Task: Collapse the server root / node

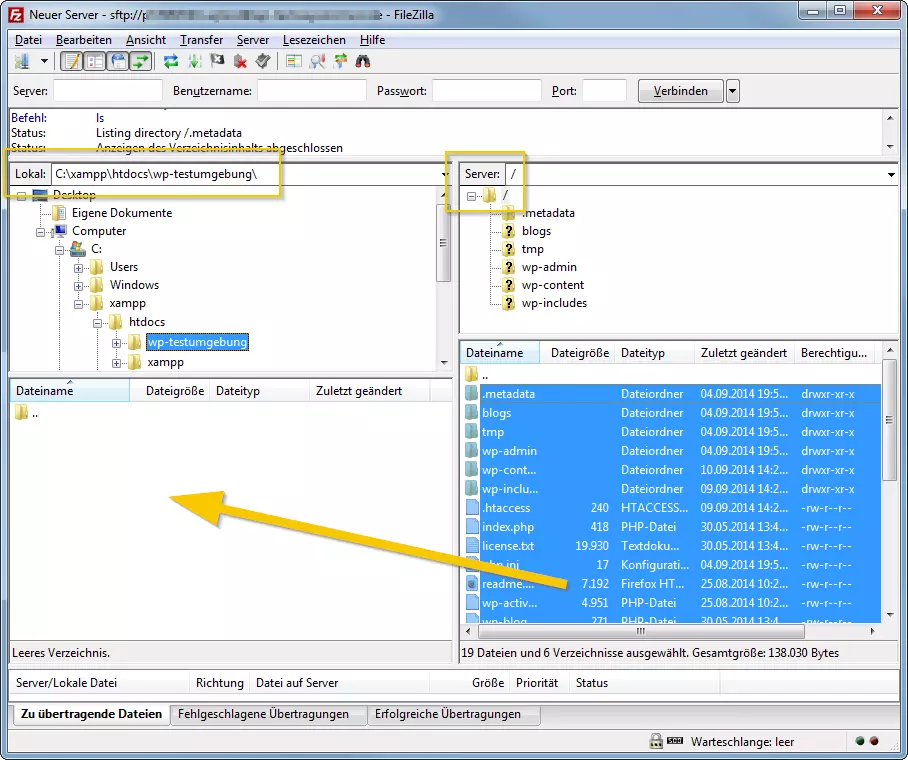Action: pos(471,196)
